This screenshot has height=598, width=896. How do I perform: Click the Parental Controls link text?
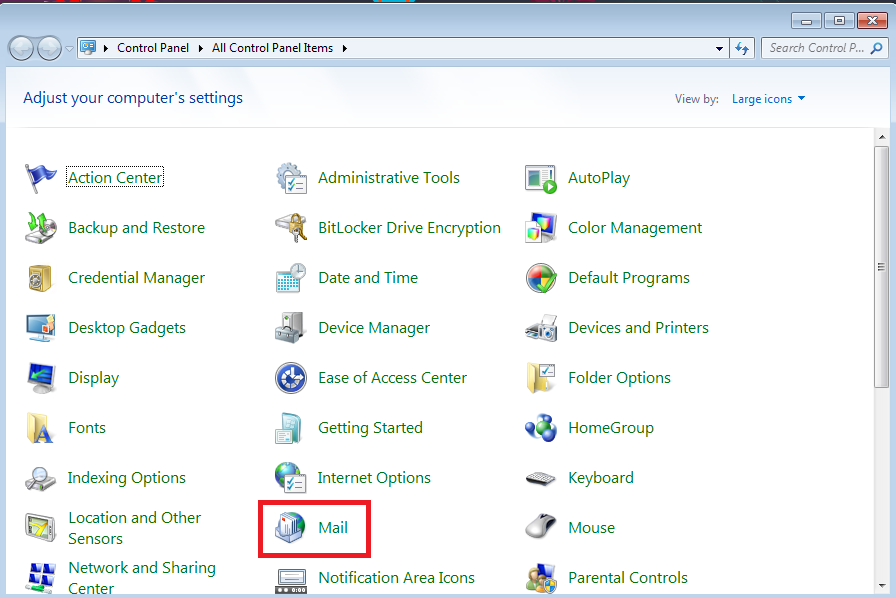[627, 577]
